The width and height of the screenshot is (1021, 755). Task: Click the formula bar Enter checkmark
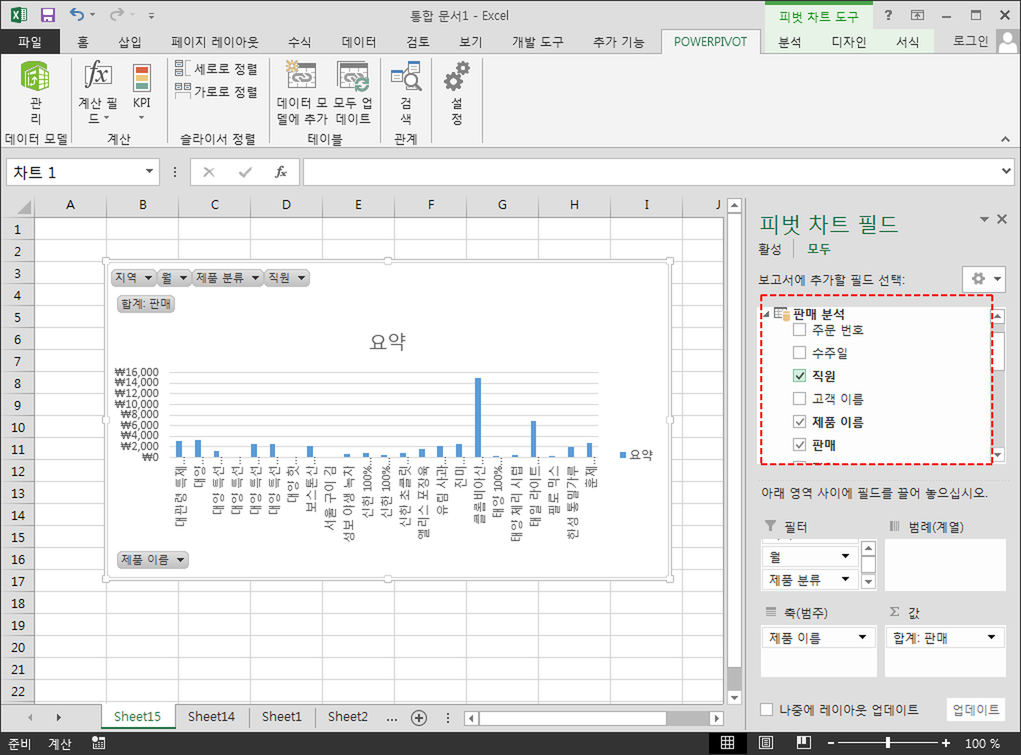tap(245, 172)
